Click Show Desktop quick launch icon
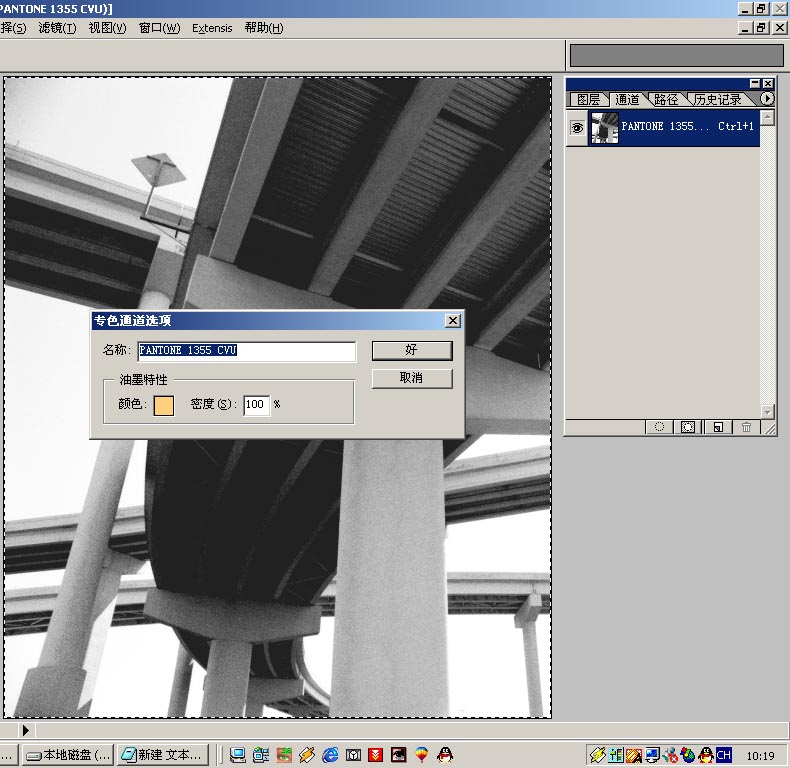 [x=237, y=754]
